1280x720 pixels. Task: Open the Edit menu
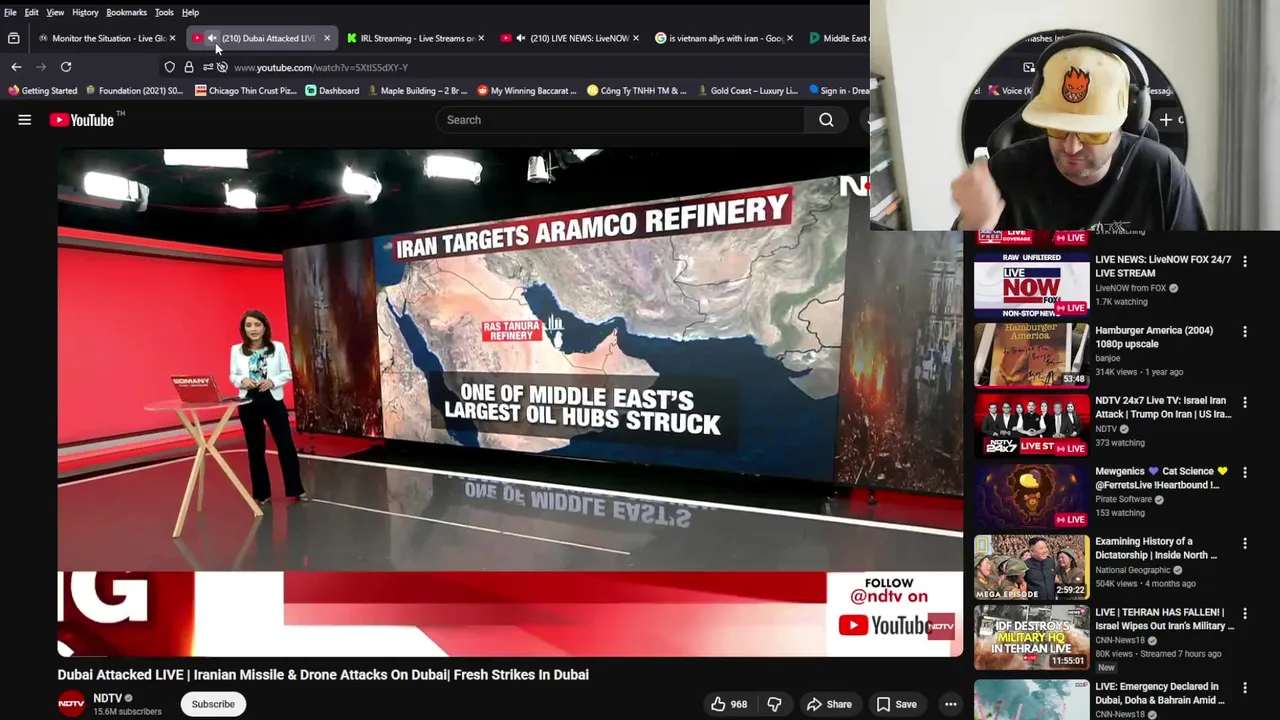coord(32,12)
